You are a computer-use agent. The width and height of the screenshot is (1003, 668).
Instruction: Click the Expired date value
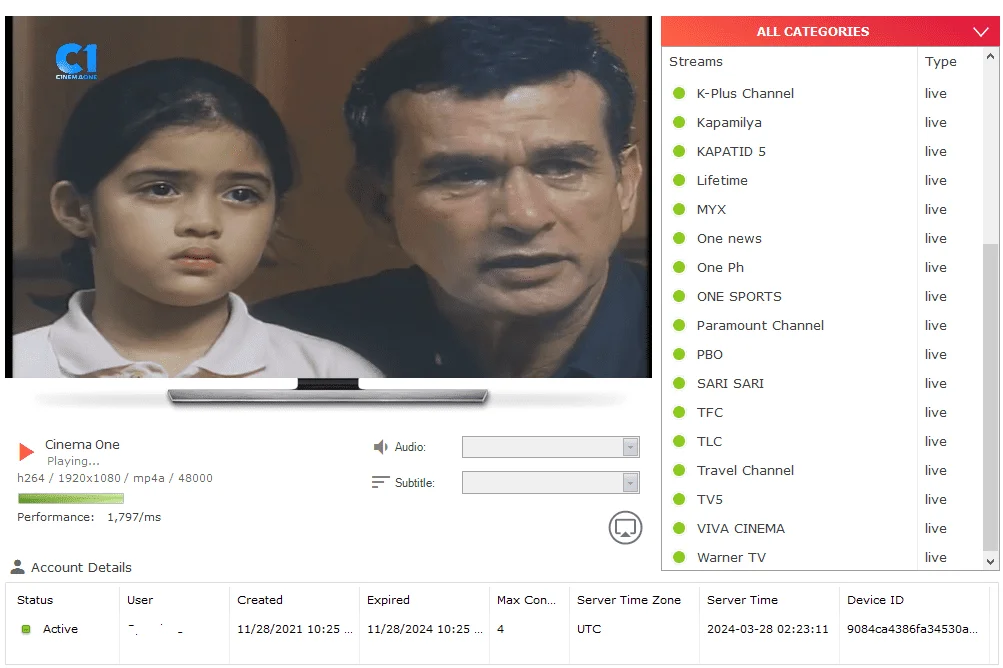[x=425, y=629]
